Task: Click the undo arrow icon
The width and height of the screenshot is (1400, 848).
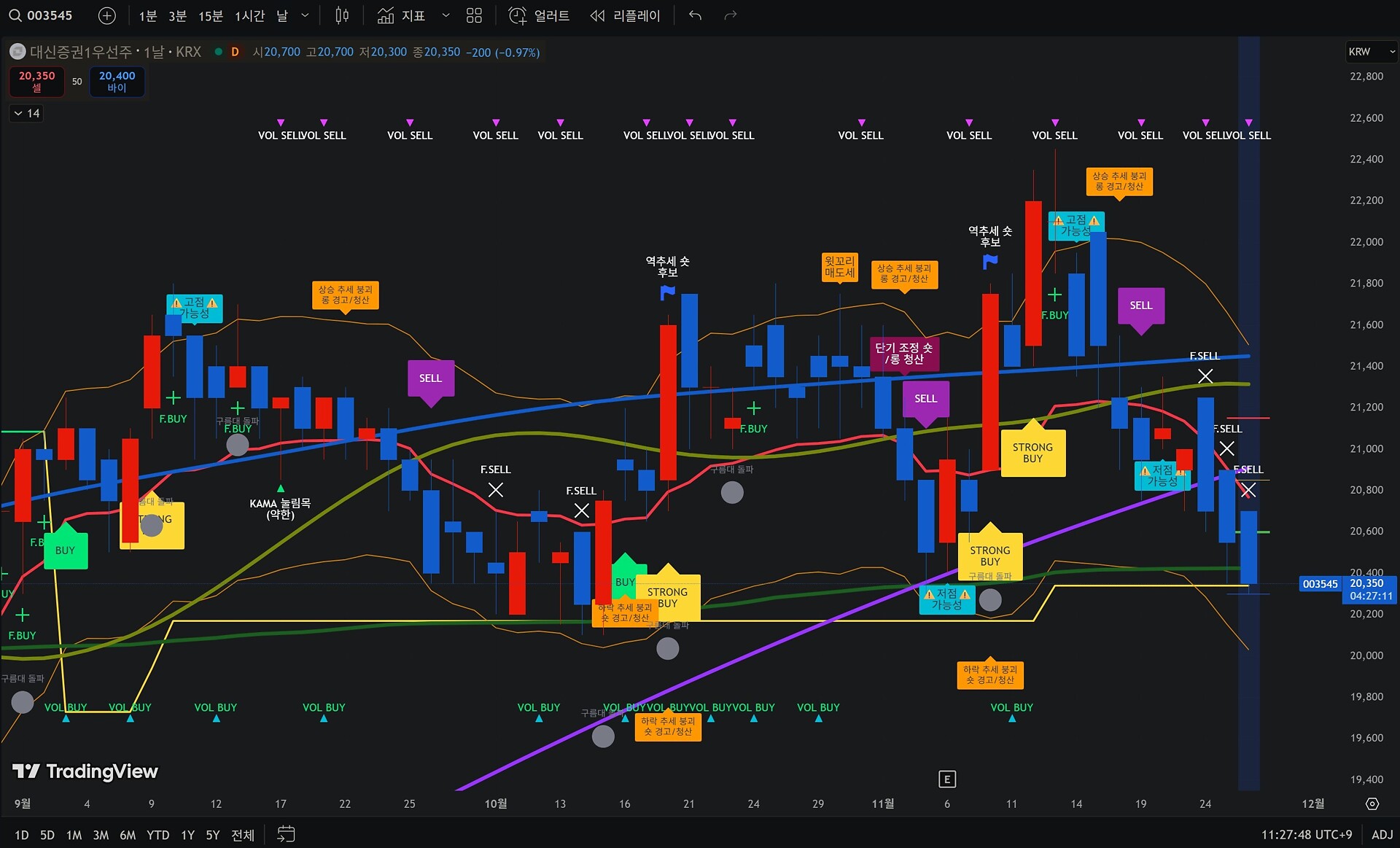Action: point(695,15)
